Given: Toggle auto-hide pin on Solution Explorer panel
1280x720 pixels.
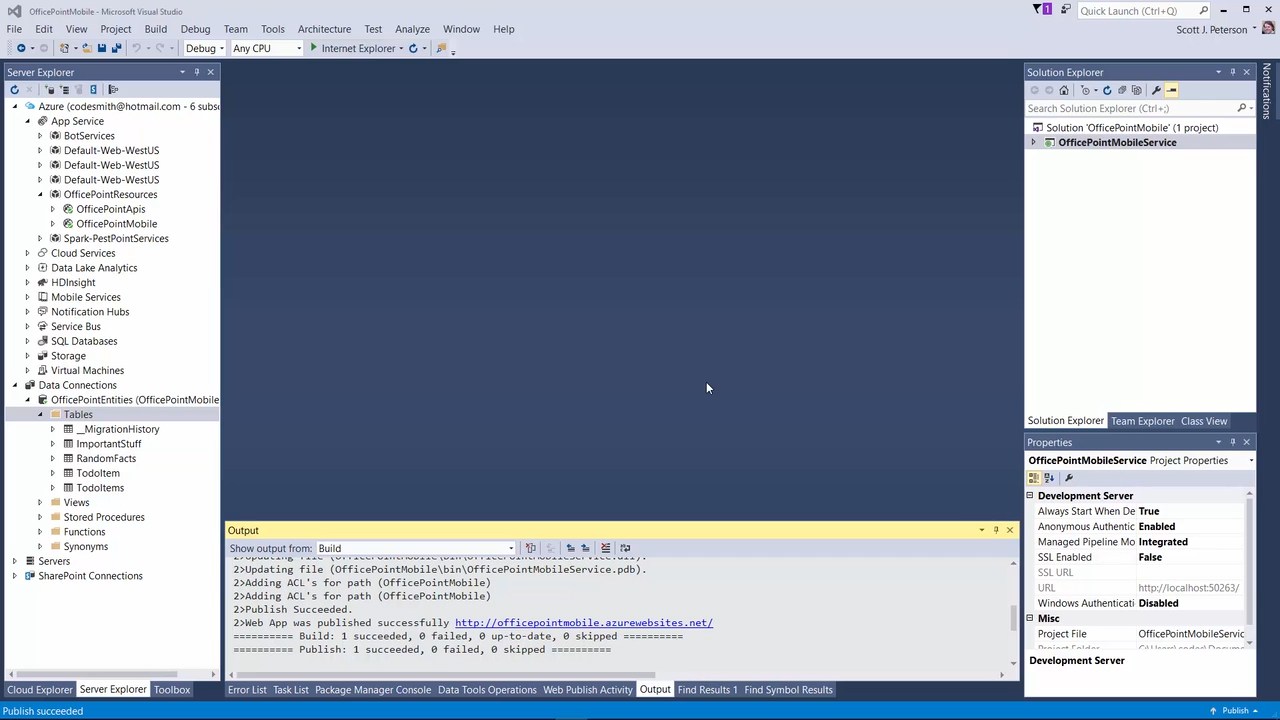Looking at the screenshot, I should [1232, 72].
